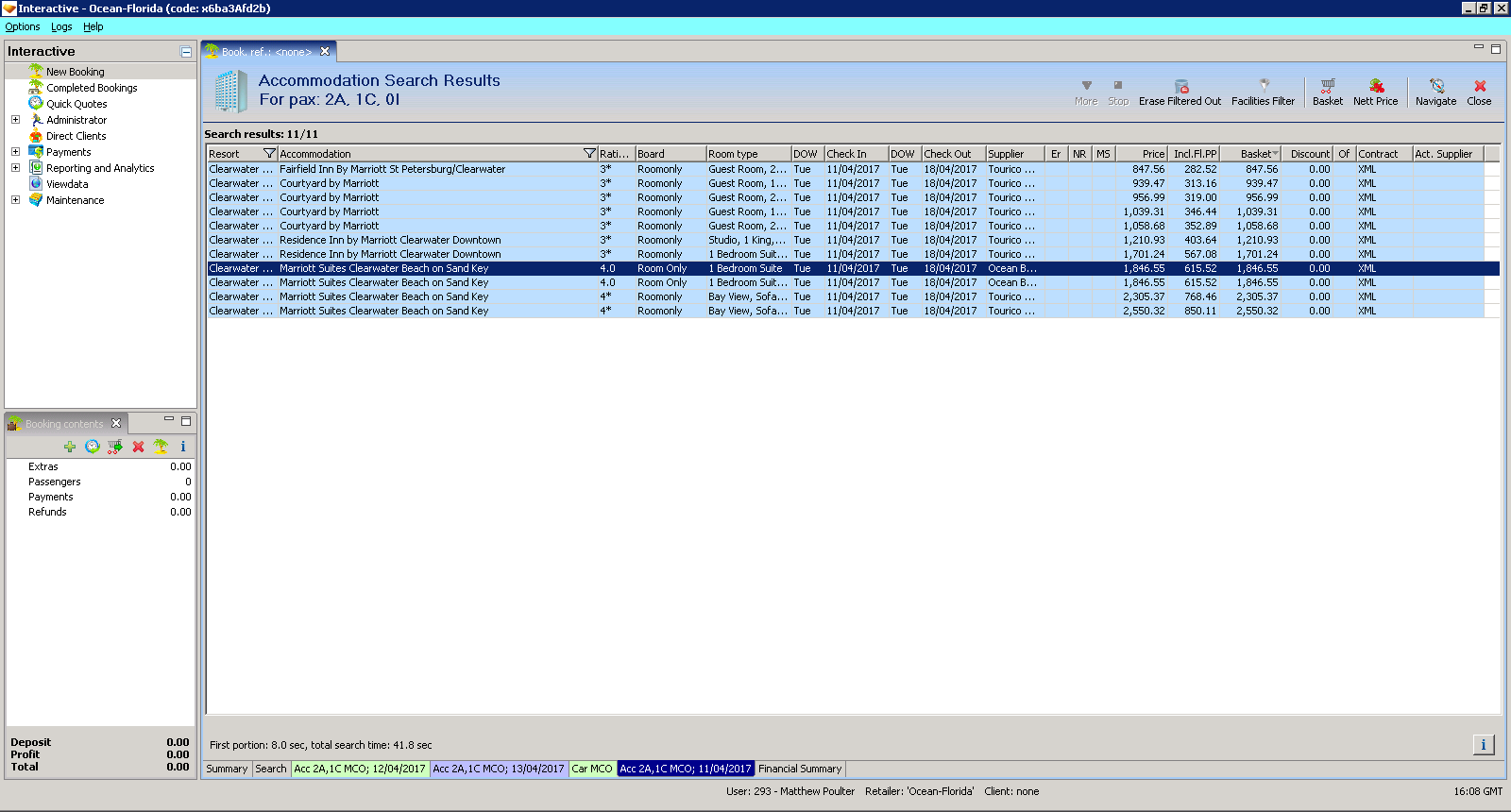Screen dimensions: 1511x812
Task: Click the Administrator running man icon
Action: [x=36, y=119]
